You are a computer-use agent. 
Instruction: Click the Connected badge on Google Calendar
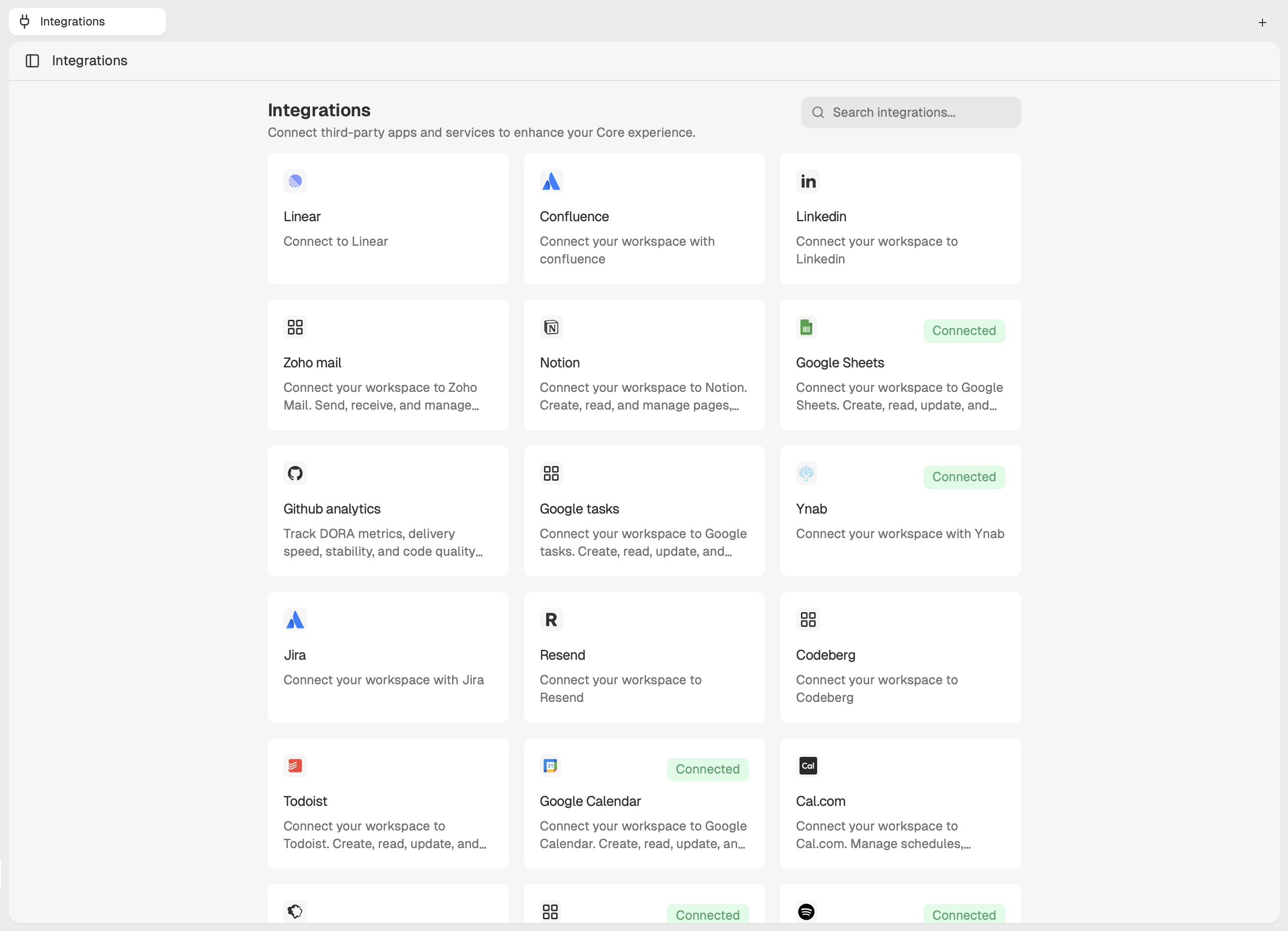(x=708, y=769)
